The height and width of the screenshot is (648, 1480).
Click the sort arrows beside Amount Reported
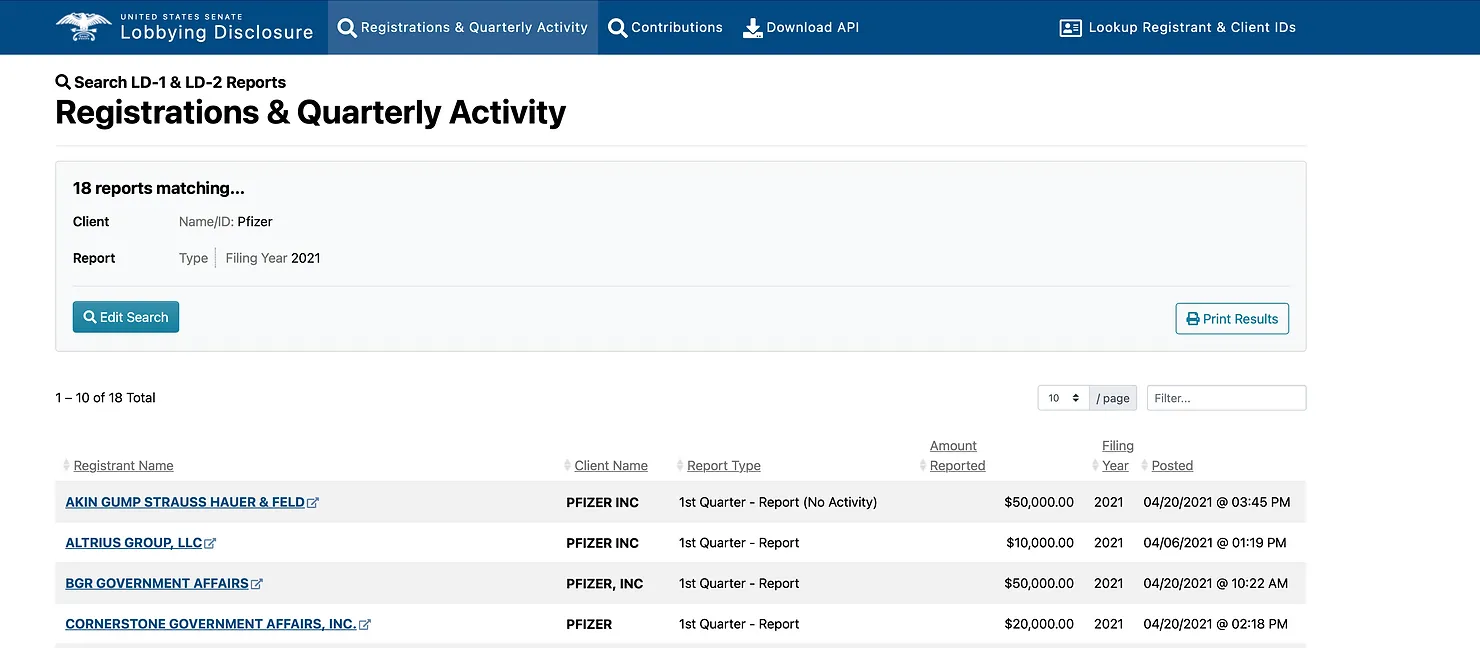923,466
